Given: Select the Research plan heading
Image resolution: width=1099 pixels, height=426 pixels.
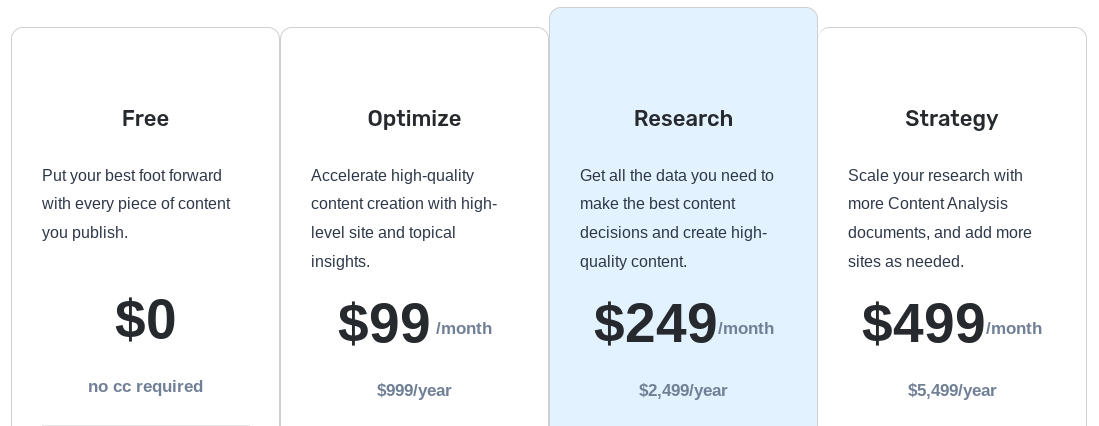Looking at the screenshot, I should coord(683,118).
